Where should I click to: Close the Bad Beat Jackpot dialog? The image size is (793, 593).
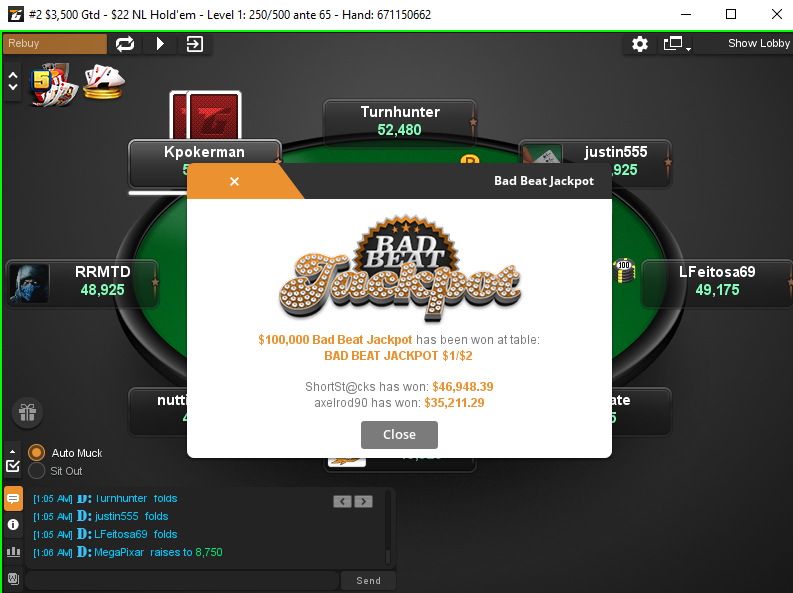[x=399, y=435]
